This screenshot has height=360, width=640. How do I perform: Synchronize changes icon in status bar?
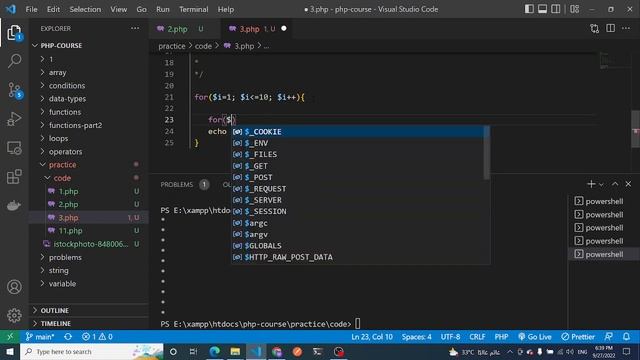click(68, 337)
